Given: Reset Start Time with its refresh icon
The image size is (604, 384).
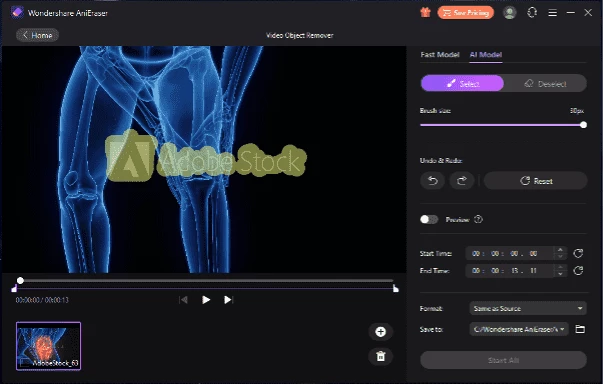Looking at the screenshot, I should [x=578, y=253].
